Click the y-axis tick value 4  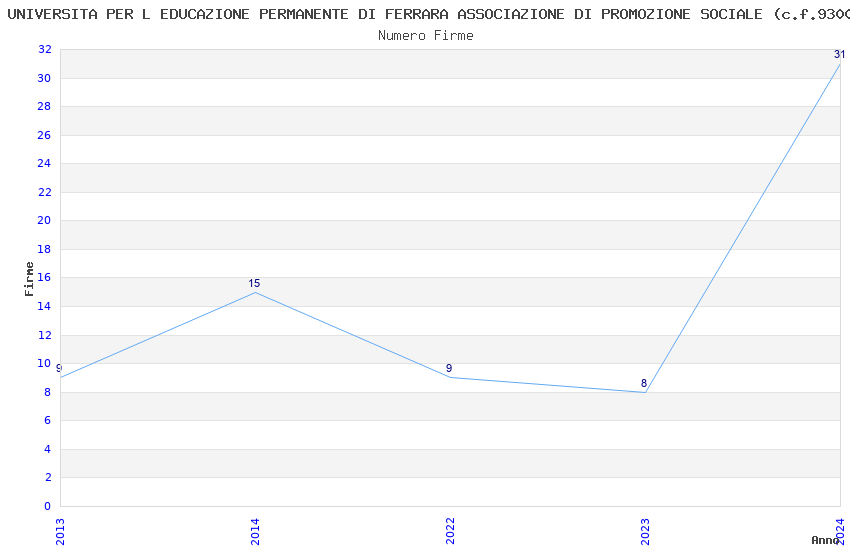tap(48, 449)
